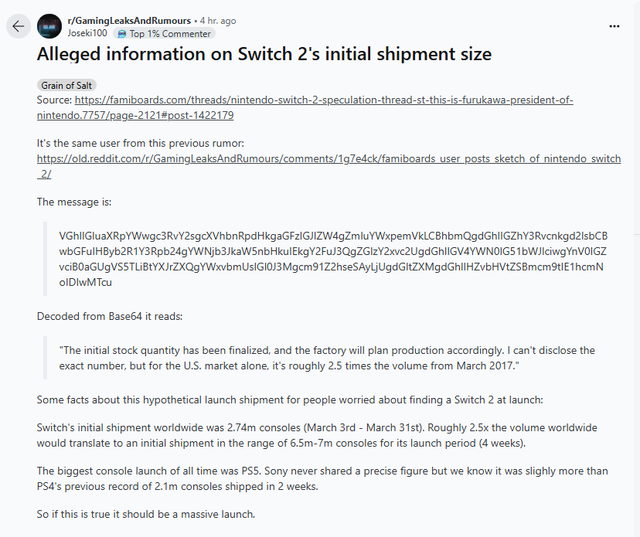Image resolution: width=640 pixels, height=537 pixels.
Task: Click the Base64 encoded message block
Action: pos(333,259)
